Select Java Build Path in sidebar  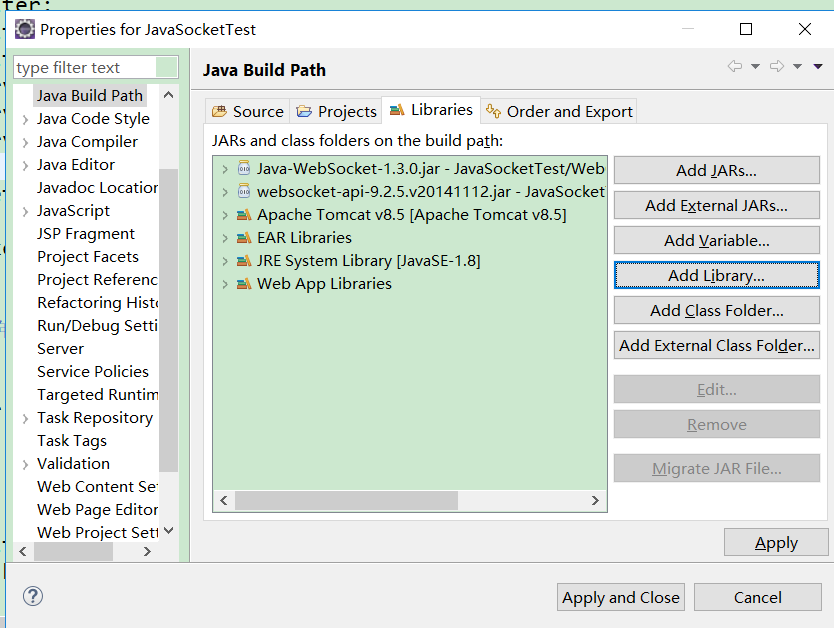coord(90,96)
